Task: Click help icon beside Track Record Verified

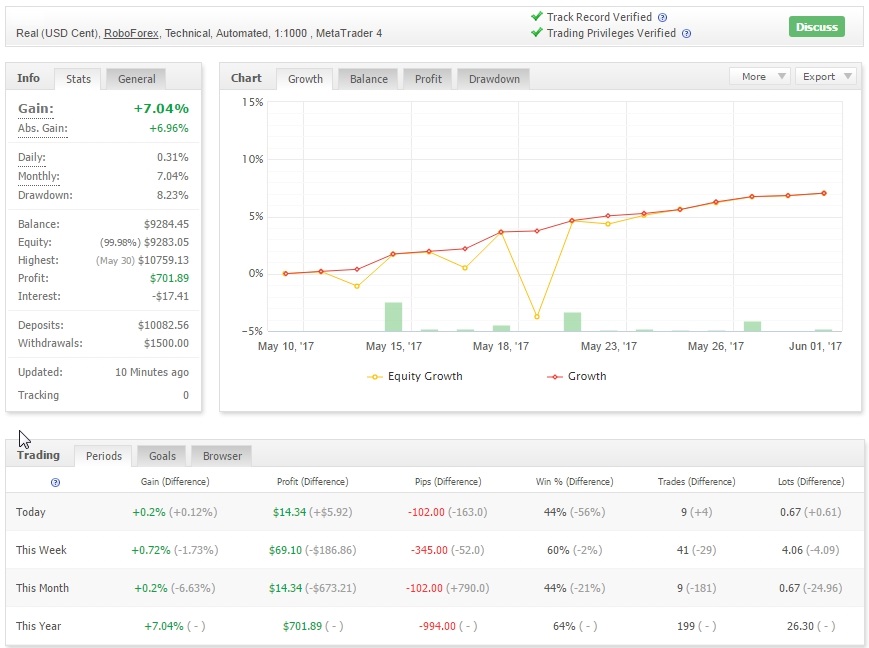Action: pos(662,18)
